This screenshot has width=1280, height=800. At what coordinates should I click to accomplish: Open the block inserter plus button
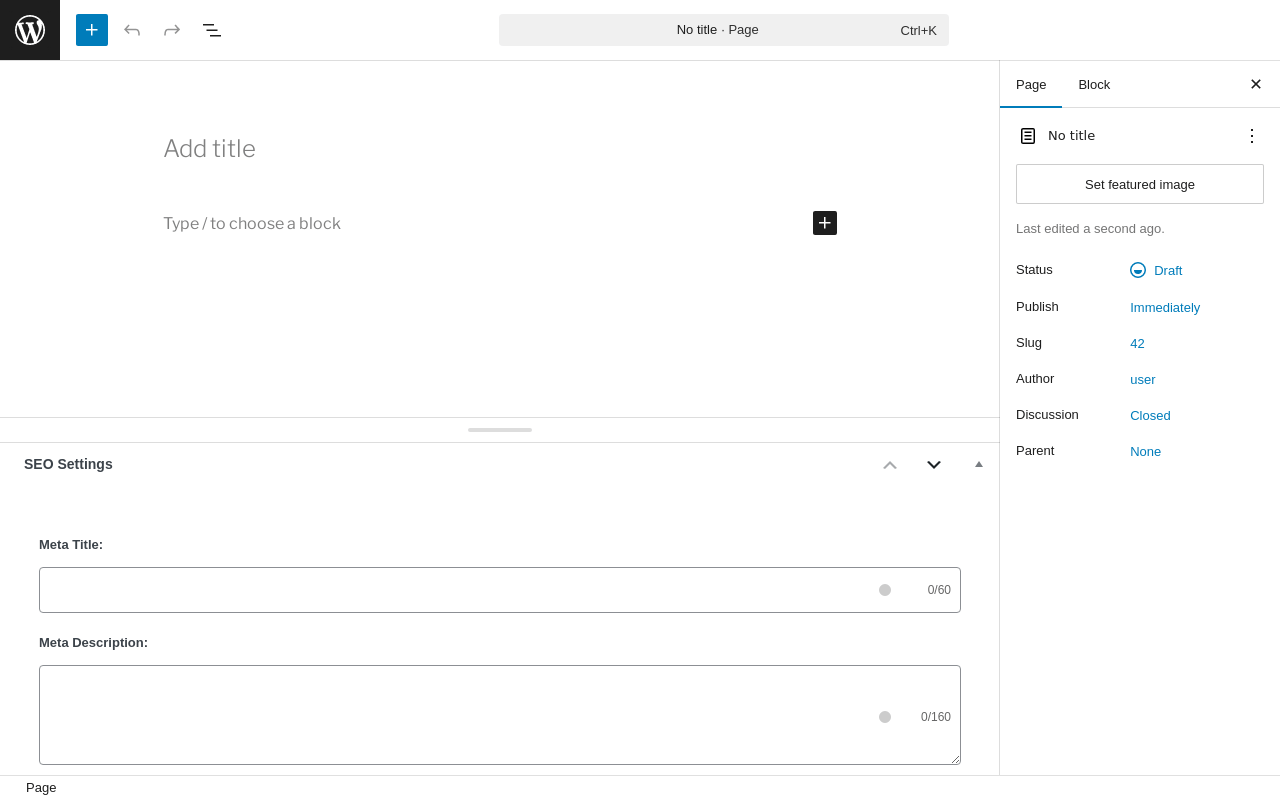coord(92,30)
